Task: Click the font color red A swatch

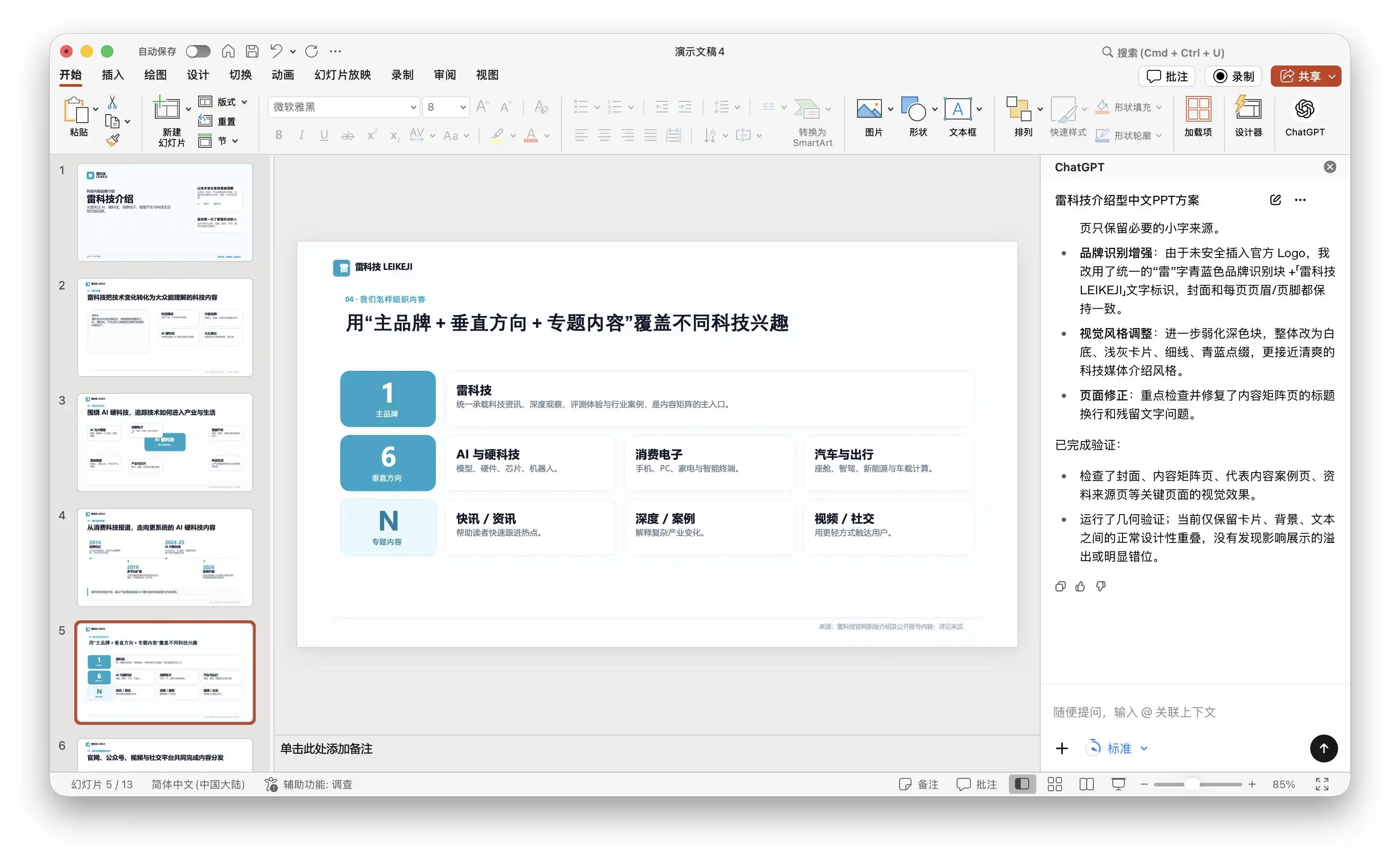Action: tap(531, 135)
